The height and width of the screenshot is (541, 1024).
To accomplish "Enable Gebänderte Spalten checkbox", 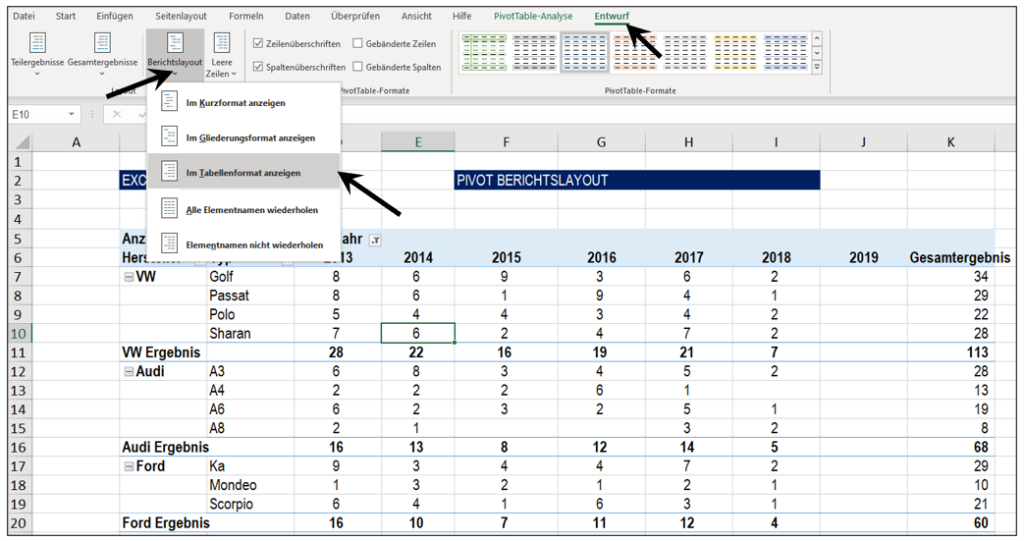I will tap(357, 67).
